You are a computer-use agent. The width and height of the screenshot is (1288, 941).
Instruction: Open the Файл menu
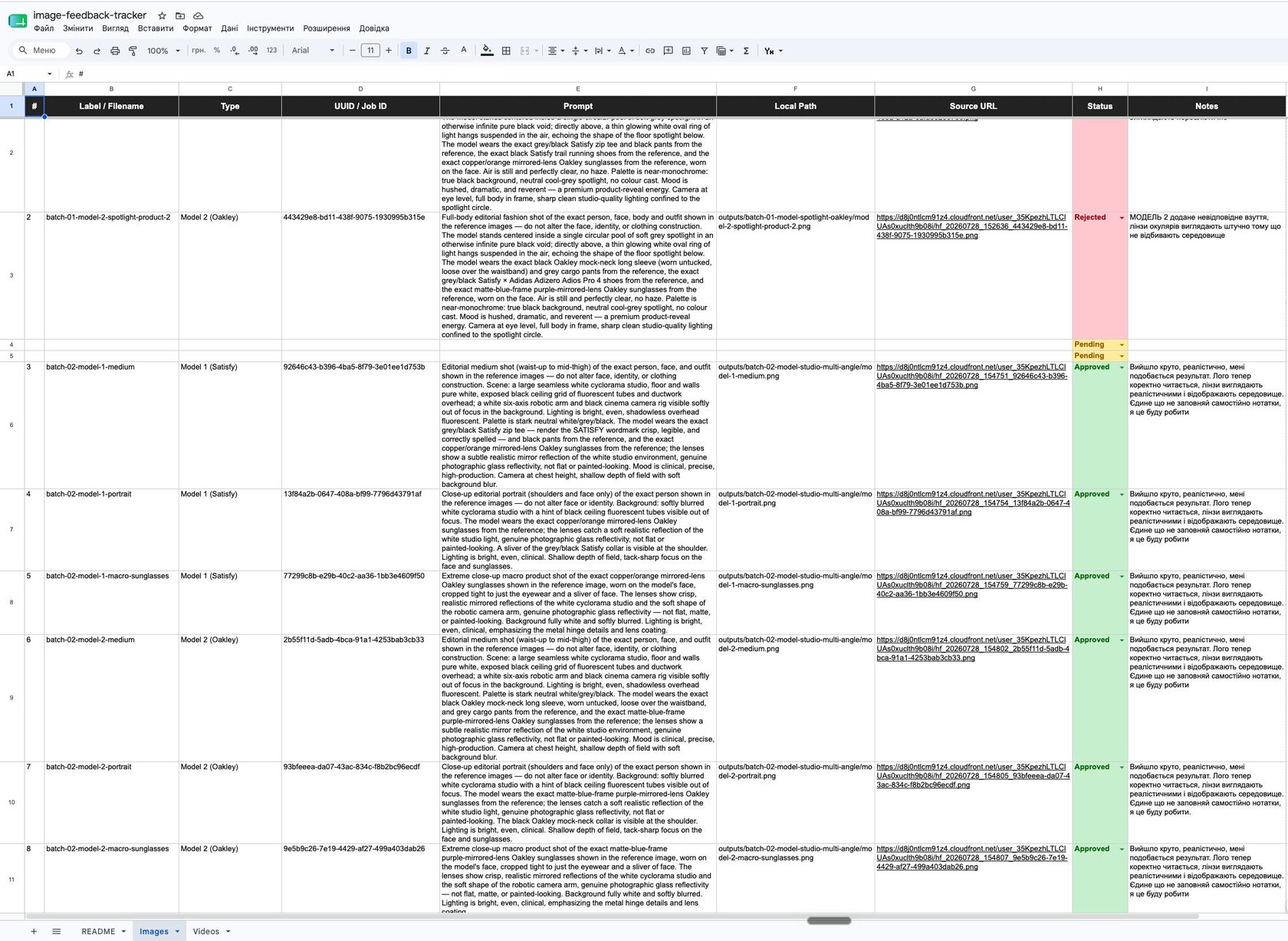[x=44, y=28]
